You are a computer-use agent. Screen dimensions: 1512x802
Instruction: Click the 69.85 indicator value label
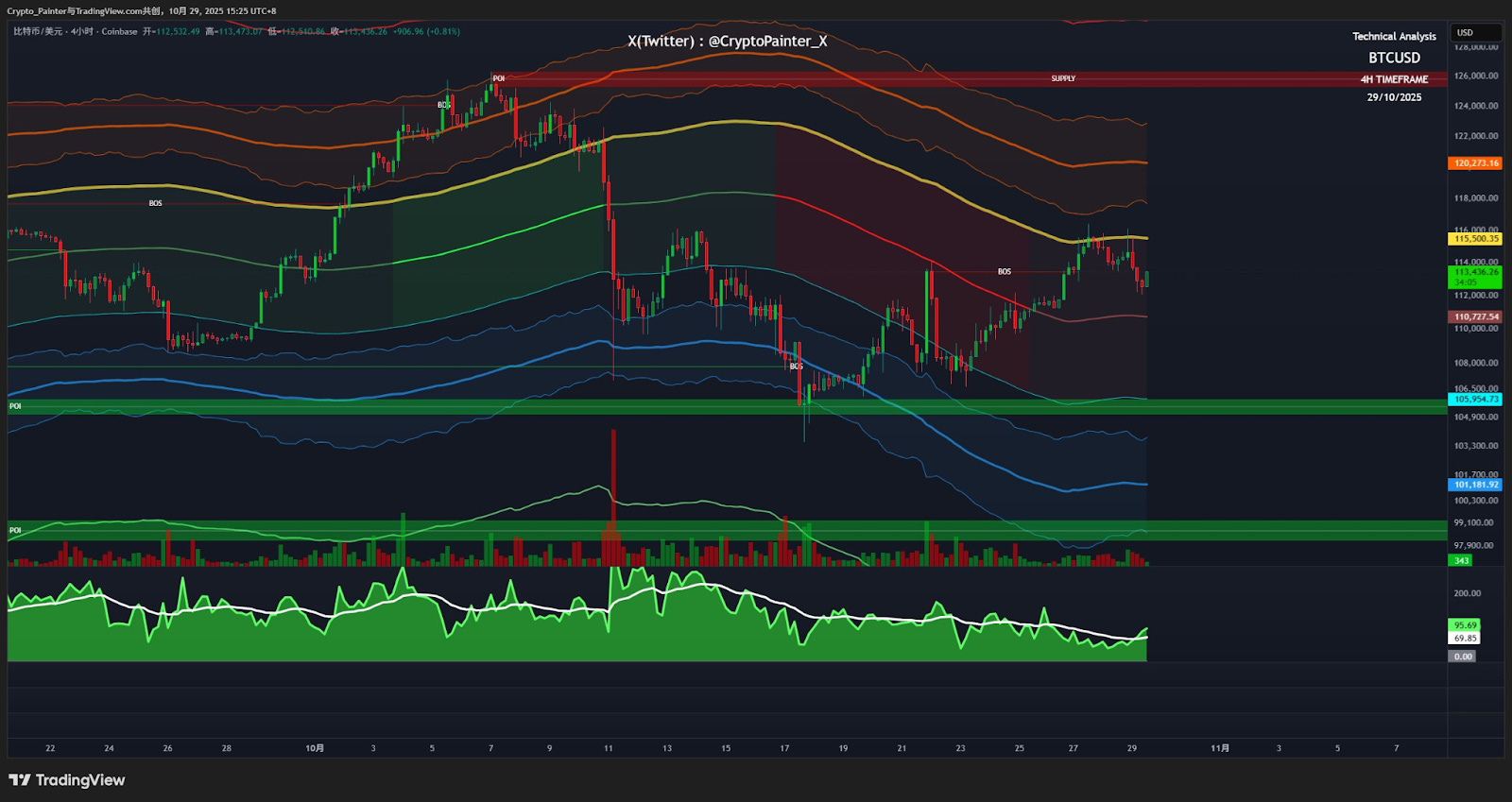[x=1465, y=639]
